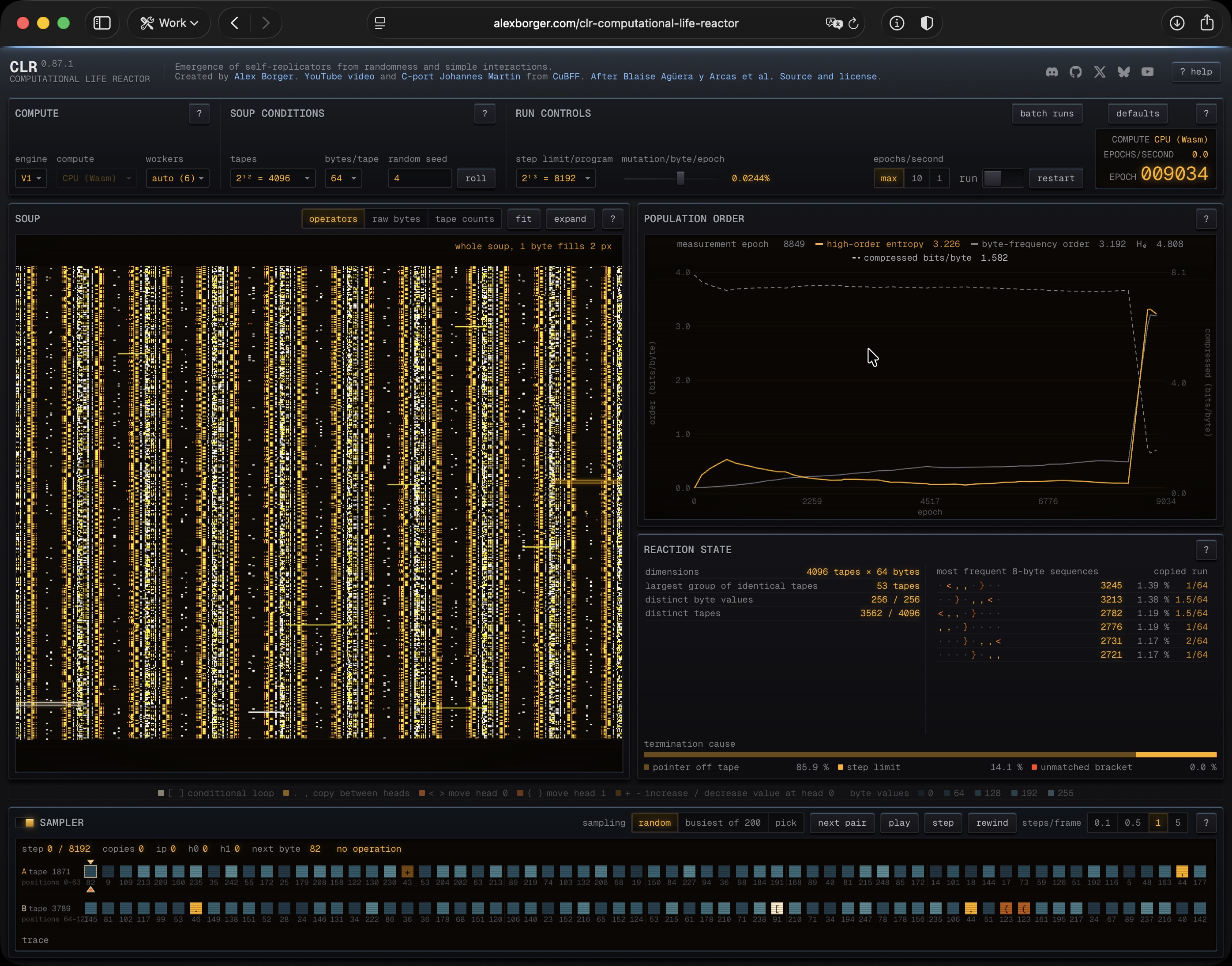Open the X (Twitter) icon link

[x=1100, y=72]
